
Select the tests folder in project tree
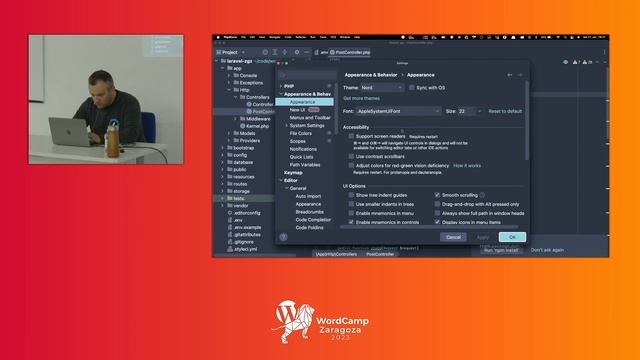point(244,198)
